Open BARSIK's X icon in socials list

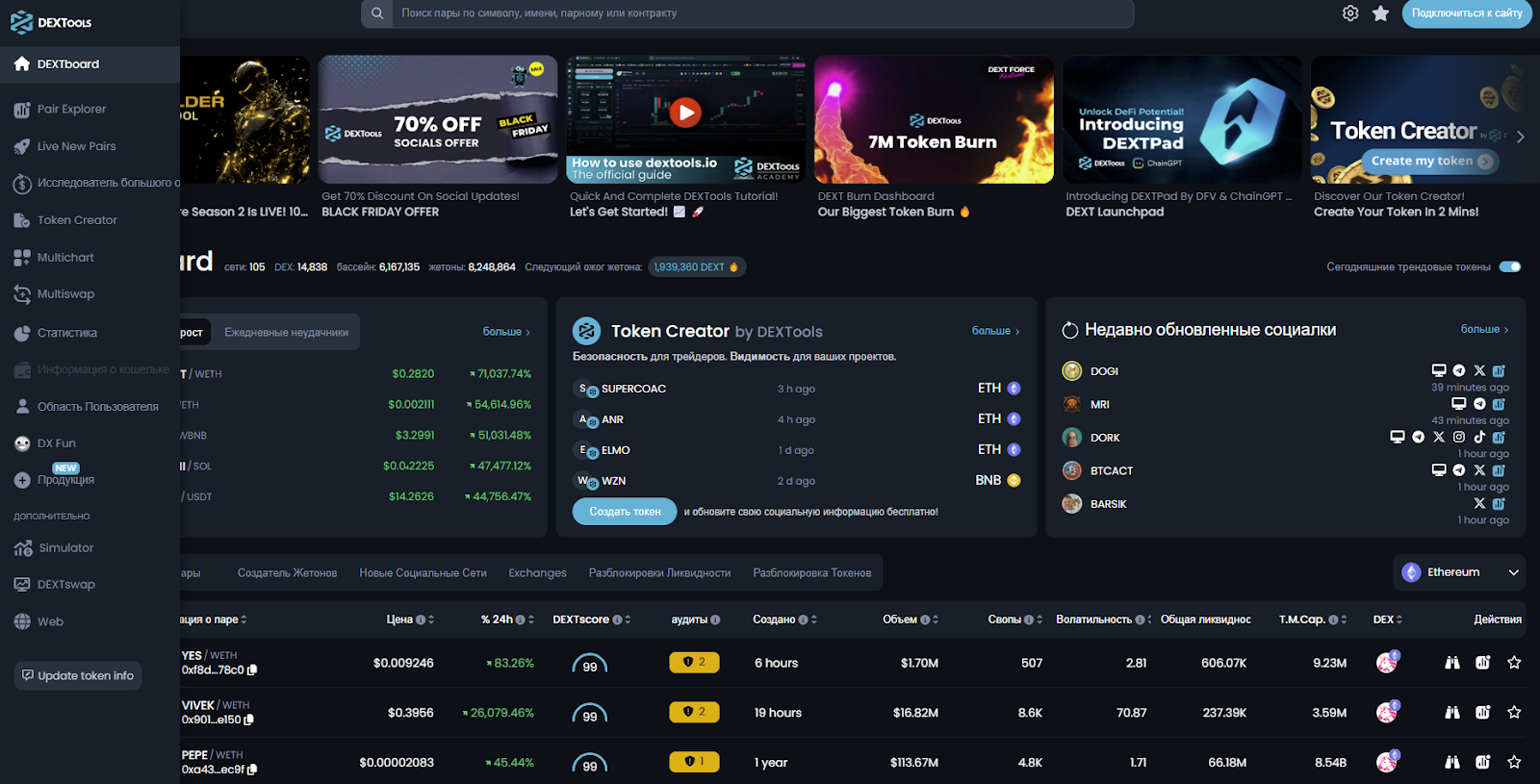[x=1479, y=503]
